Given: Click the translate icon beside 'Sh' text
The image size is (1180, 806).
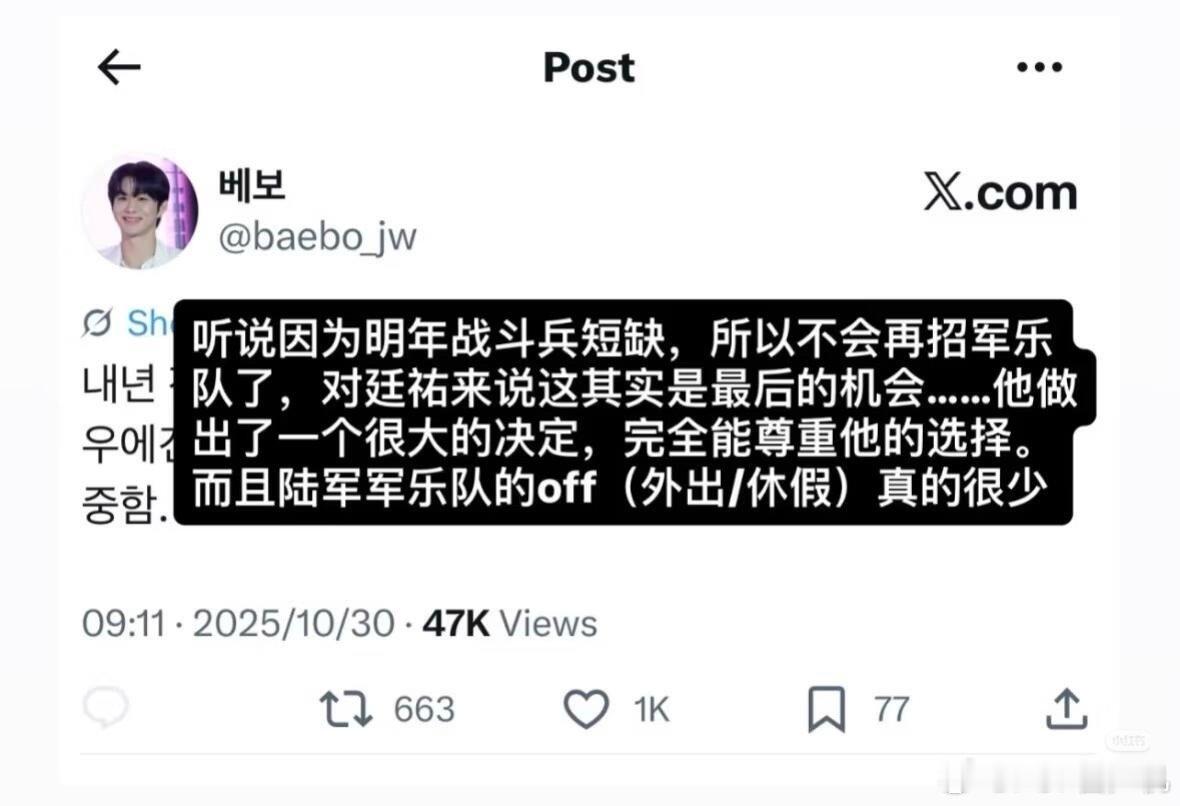Looking at the screenshot, I should tap(97, 323).
